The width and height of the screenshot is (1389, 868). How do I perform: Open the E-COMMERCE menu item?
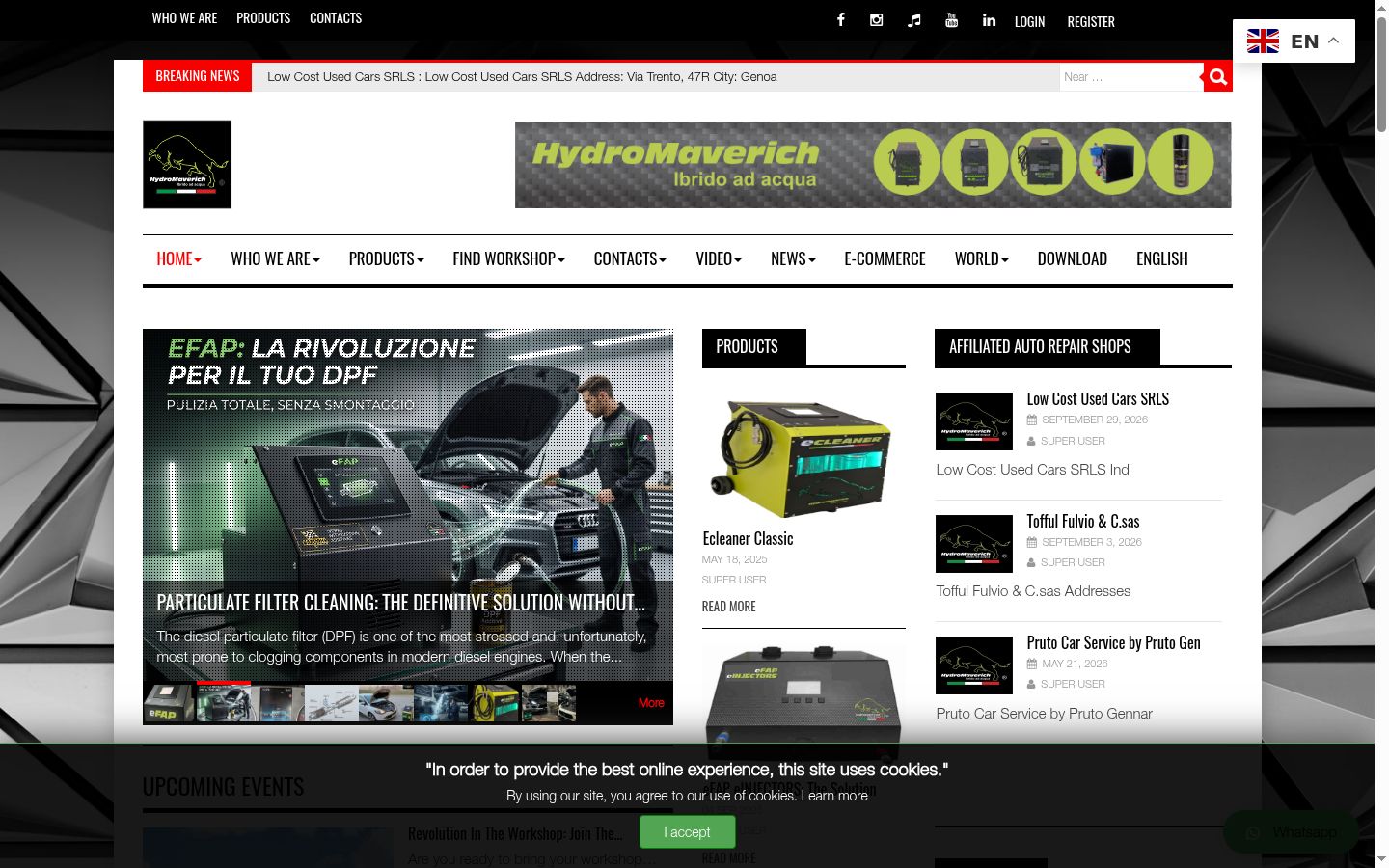tap(885, 258)
